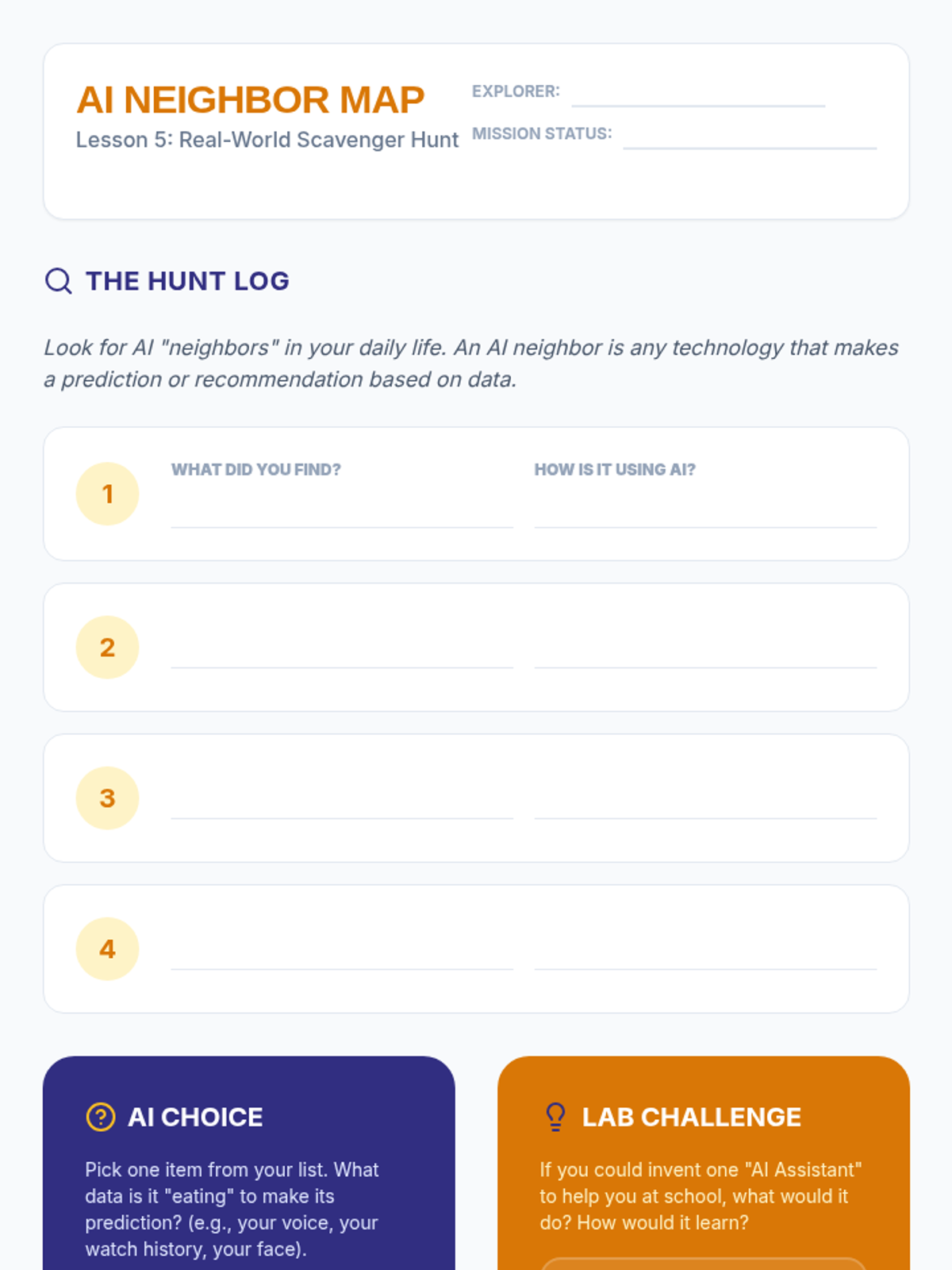Select the number 4 circle badge
Viewport: 952px width, 1270px height.
[x=107, y=949]
